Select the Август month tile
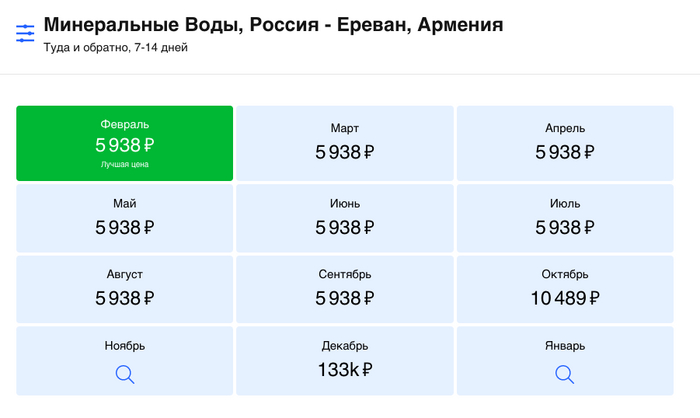This screenshot has height=418, width=700. [x=125, y=288]
